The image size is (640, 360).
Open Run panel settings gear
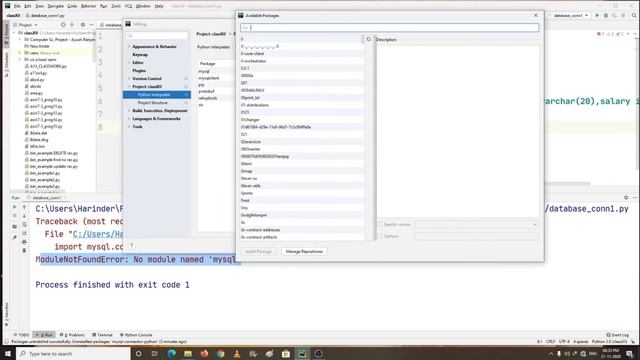(x=626, y=198)
